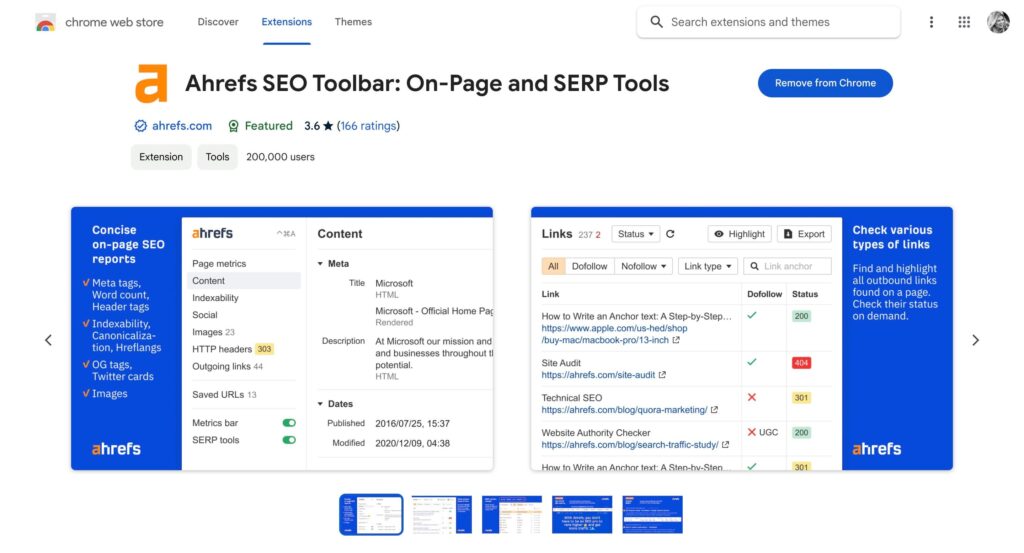The image size is (1024, 553).
Task: Click the Tools category chip
Action: pyautogui.click(x=217, y=157)
